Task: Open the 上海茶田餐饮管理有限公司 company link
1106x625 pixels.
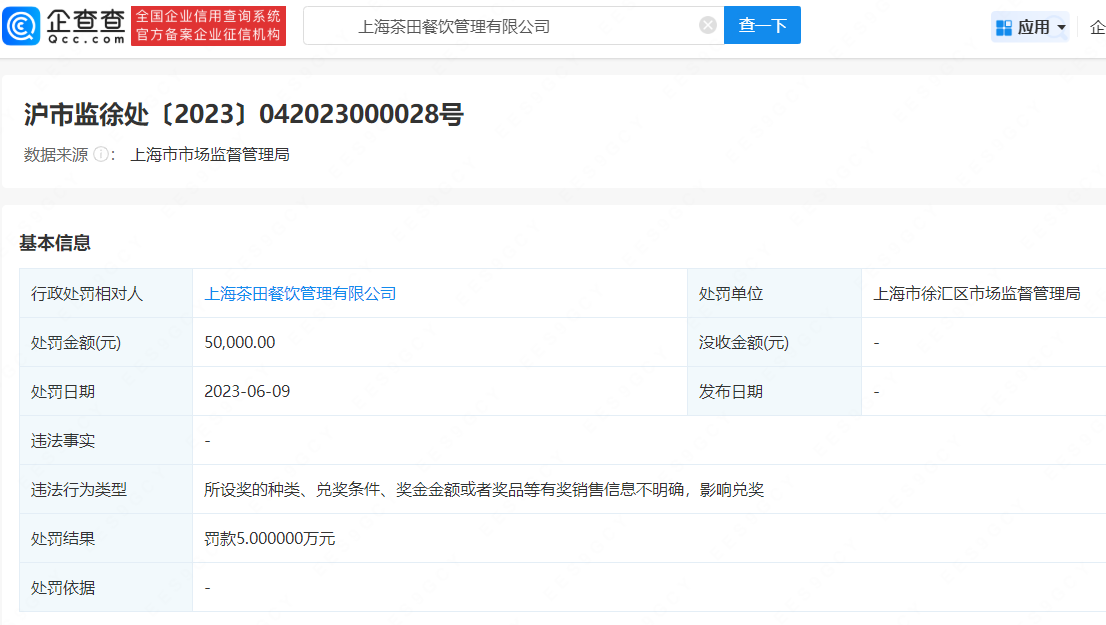Action: point(300,294)
